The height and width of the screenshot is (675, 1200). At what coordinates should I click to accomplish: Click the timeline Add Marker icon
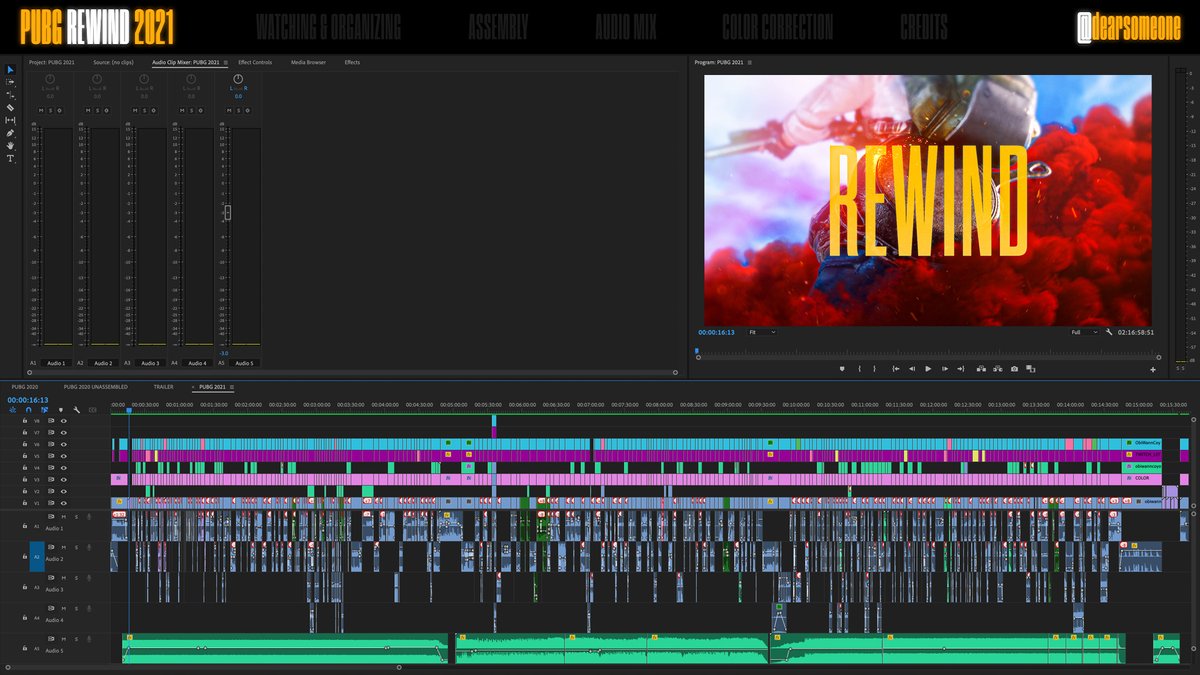[x=61, y=410]
